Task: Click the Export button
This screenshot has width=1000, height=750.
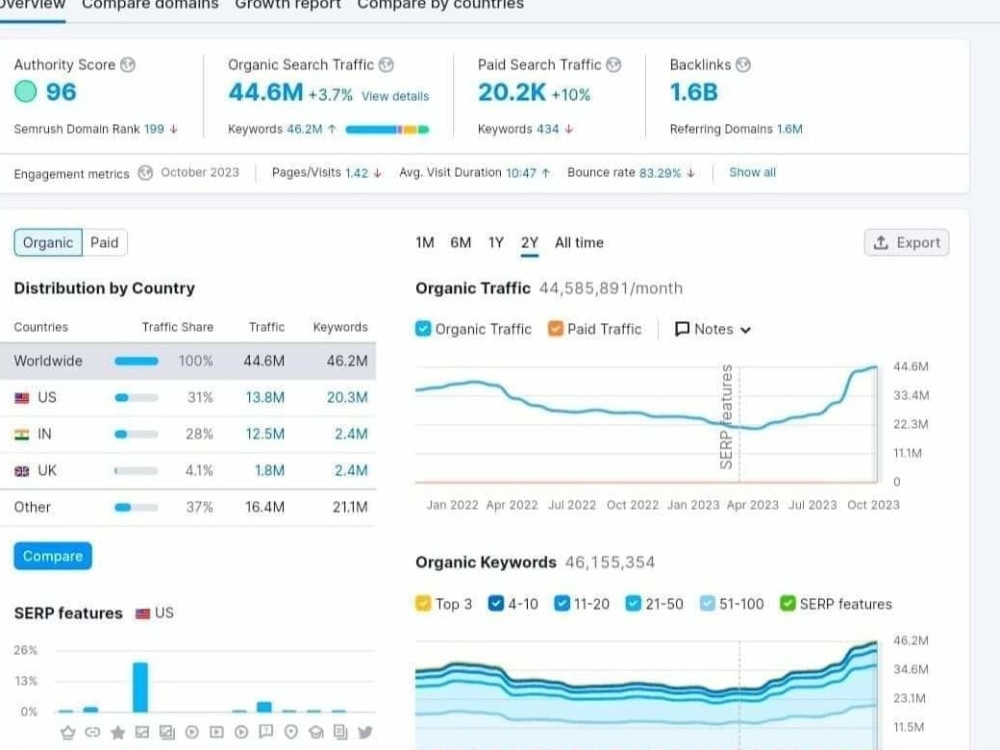Action: pos(906,242)
